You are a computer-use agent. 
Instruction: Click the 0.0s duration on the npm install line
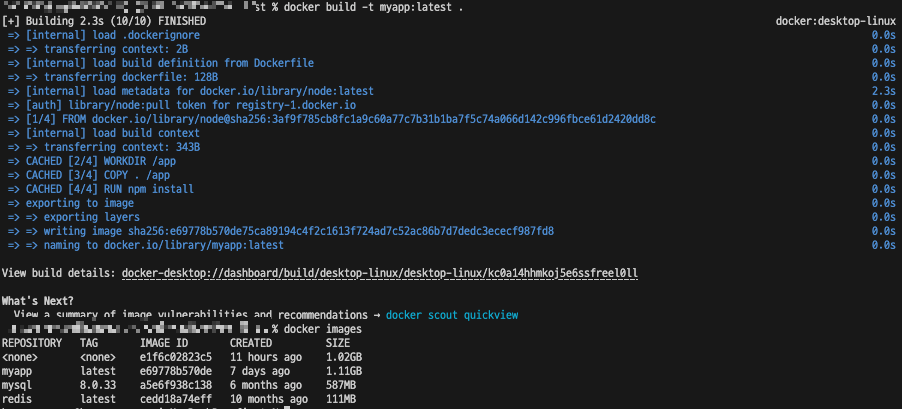(884, 189)
